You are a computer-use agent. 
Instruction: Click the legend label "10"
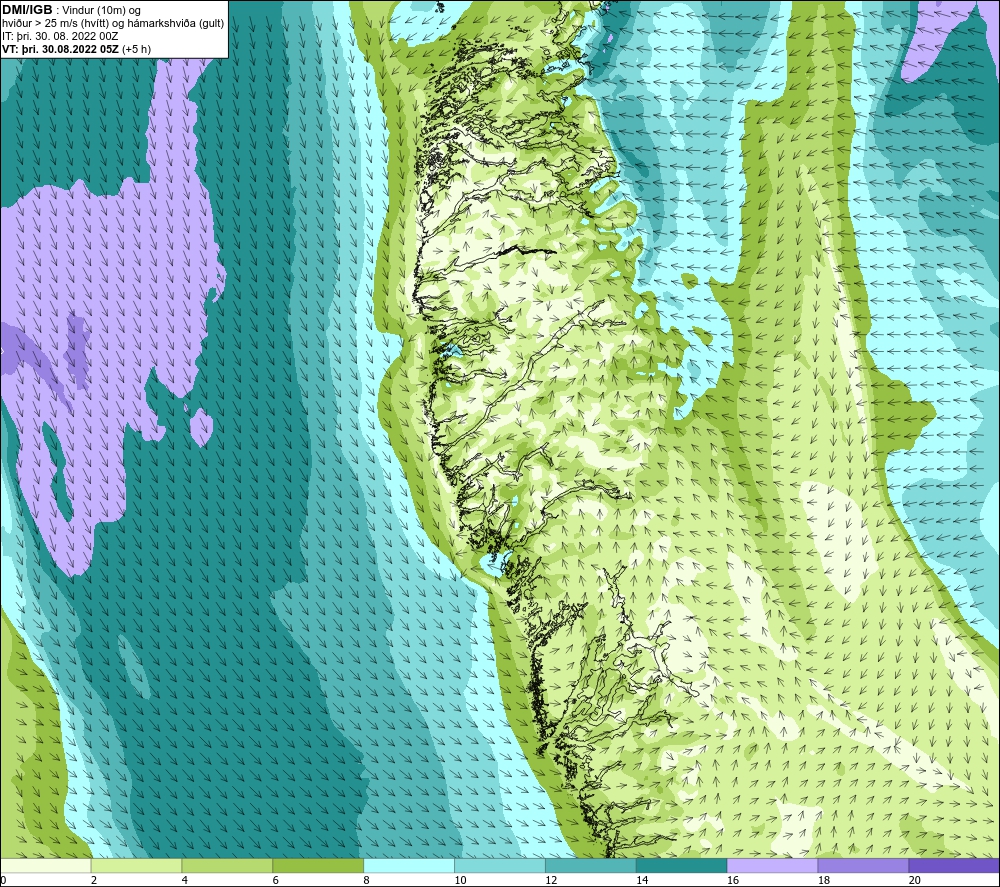click(460, 880)
